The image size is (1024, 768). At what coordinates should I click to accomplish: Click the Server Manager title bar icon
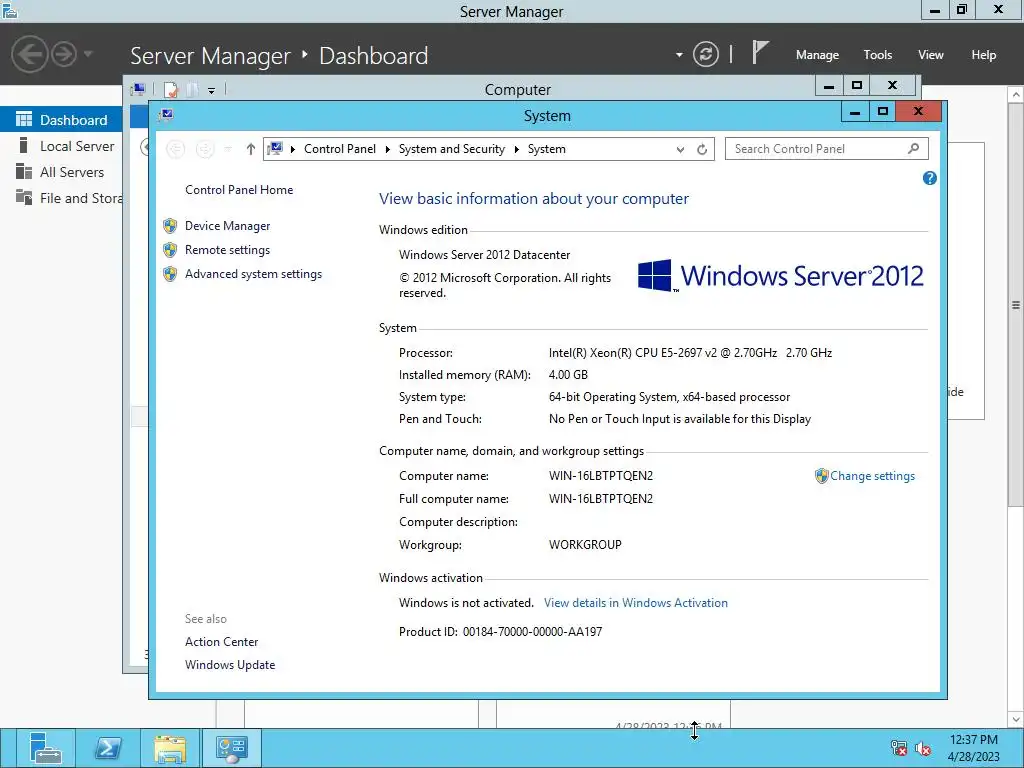(10, 10)
